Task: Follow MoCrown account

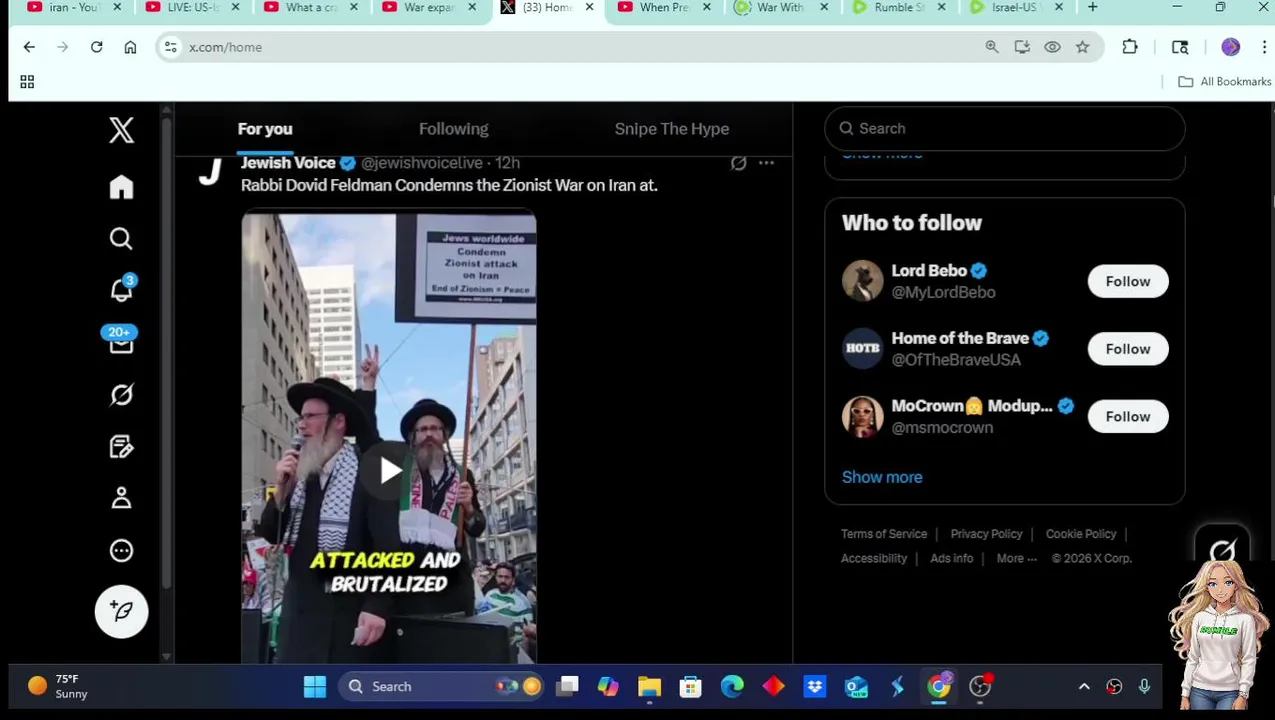Action: tap(1128, 417)
